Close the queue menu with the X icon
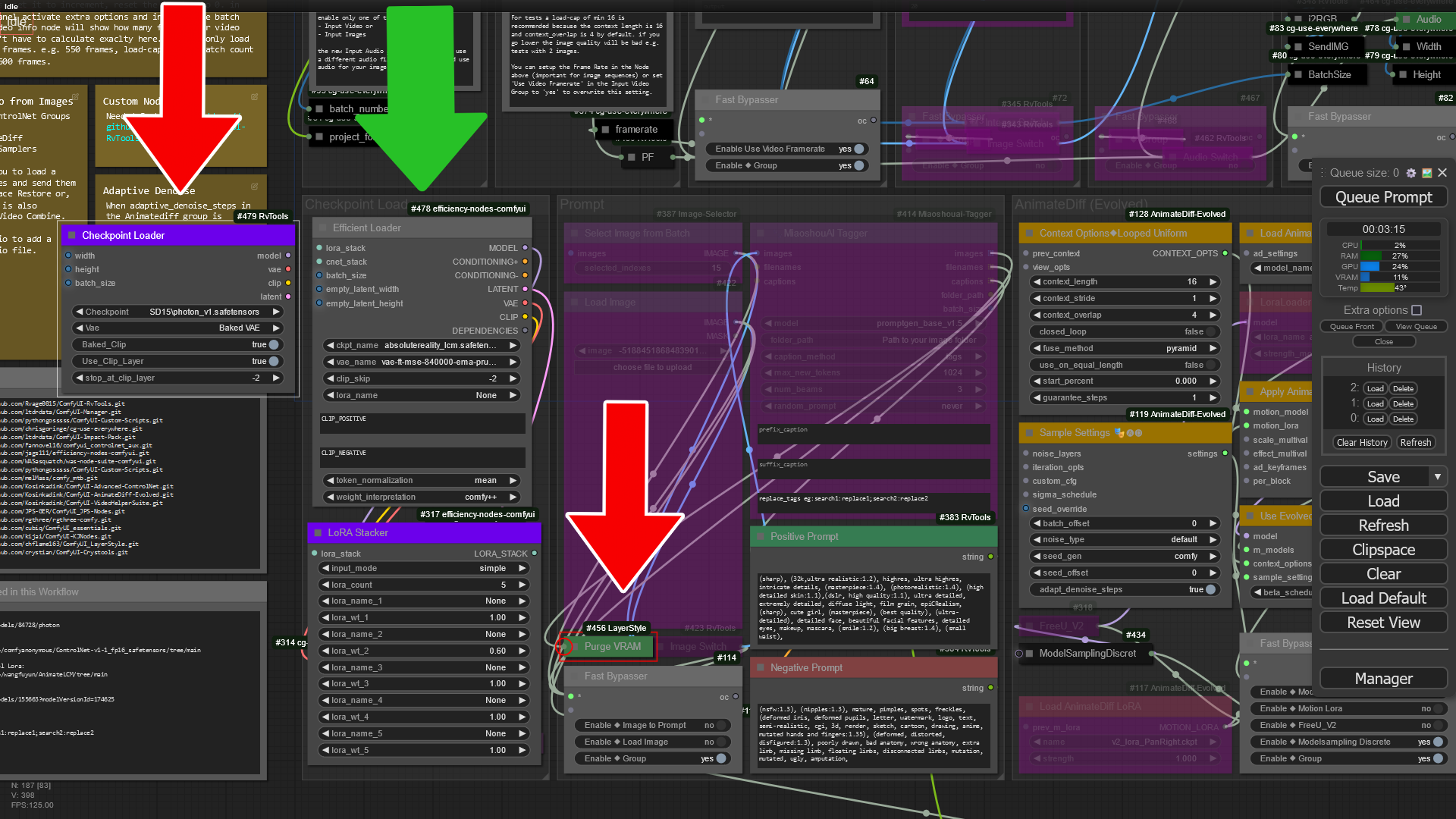1456x819 pixels. (x=1442, y=173)
